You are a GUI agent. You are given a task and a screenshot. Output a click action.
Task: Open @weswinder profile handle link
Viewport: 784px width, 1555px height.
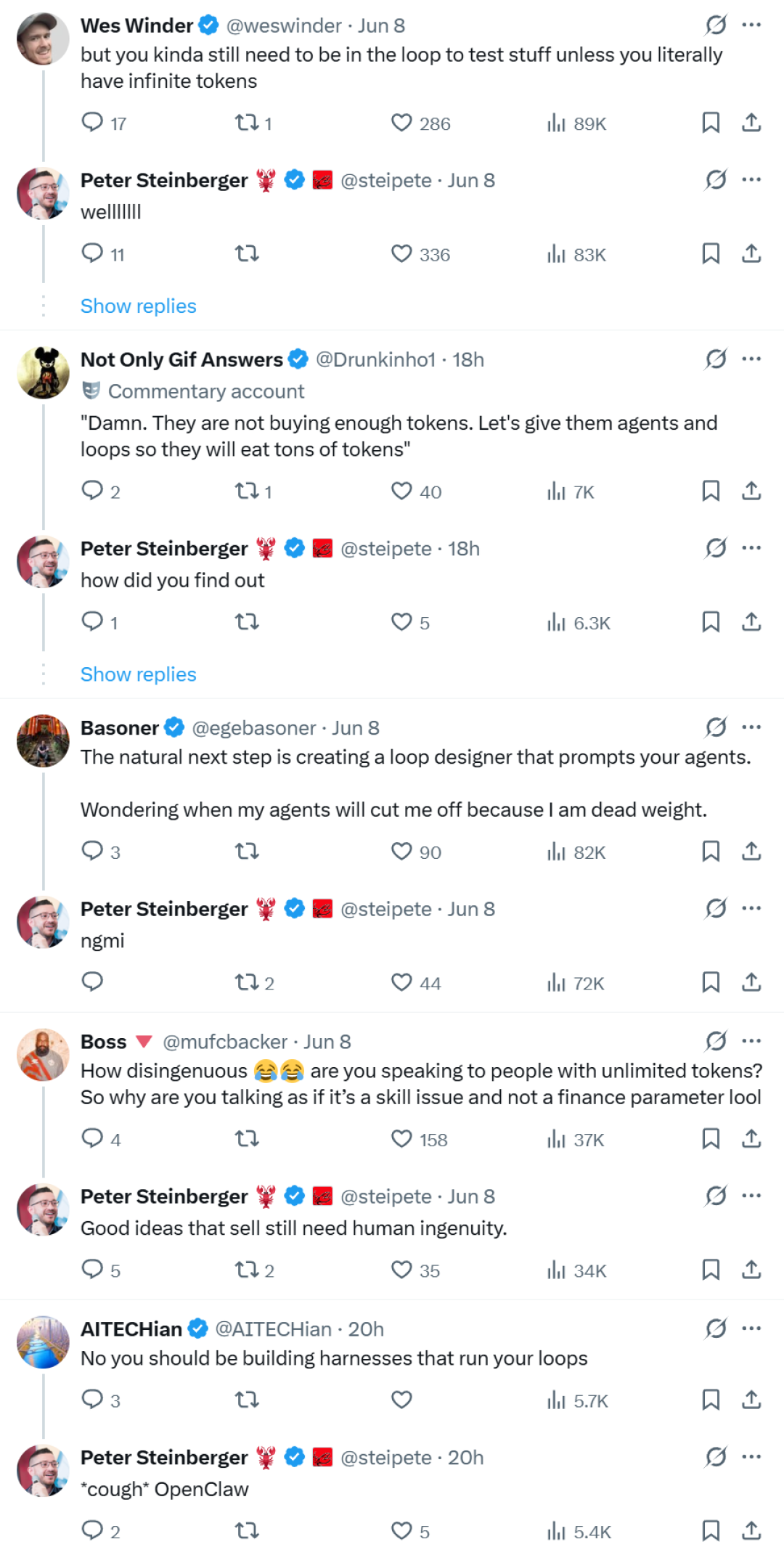tap(284, 25)
